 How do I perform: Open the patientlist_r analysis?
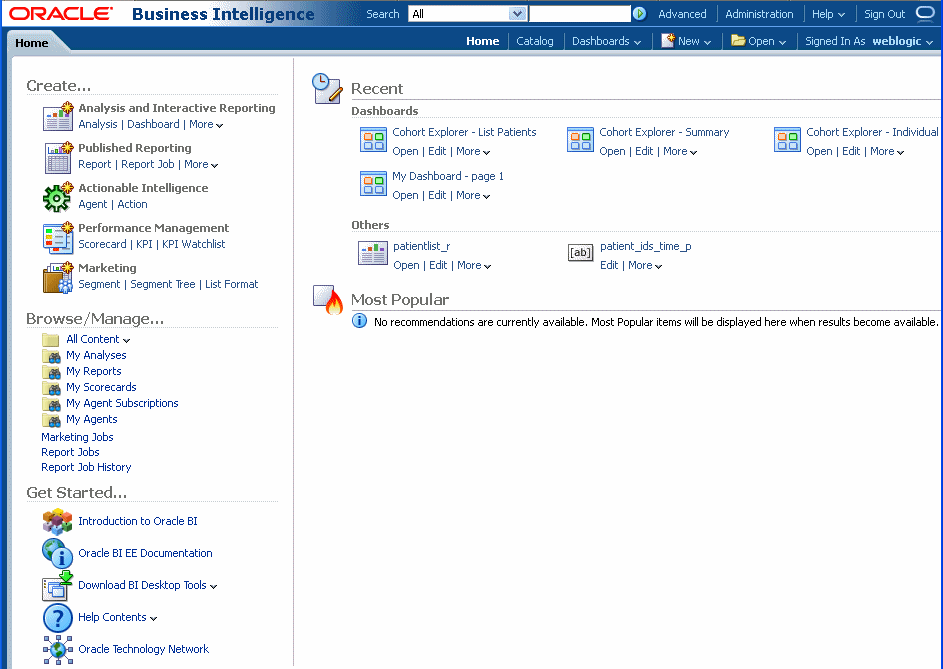point(407,265)
